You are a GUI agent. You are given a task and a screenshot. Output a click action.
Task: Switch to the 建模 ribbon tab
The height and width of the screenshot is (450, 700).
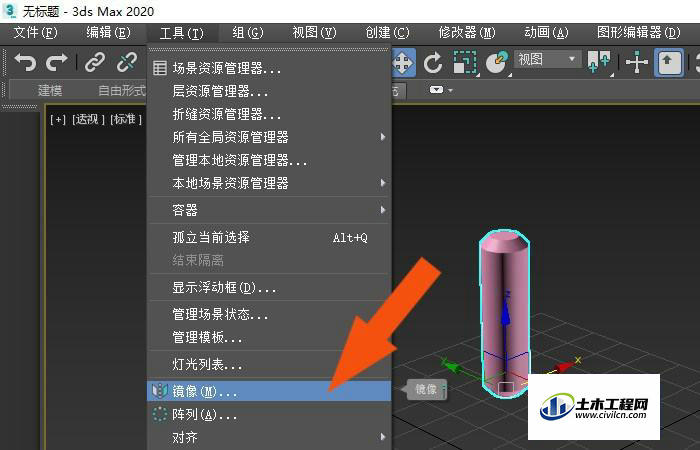50,91
